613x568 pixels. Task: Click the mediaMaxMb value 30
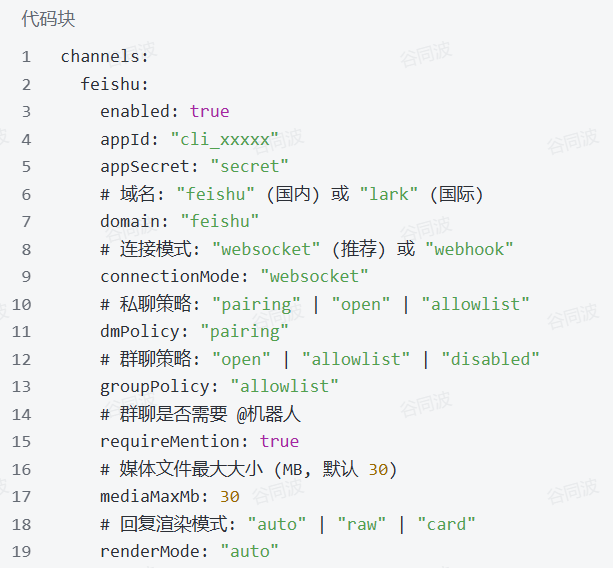tap(229, 496)
